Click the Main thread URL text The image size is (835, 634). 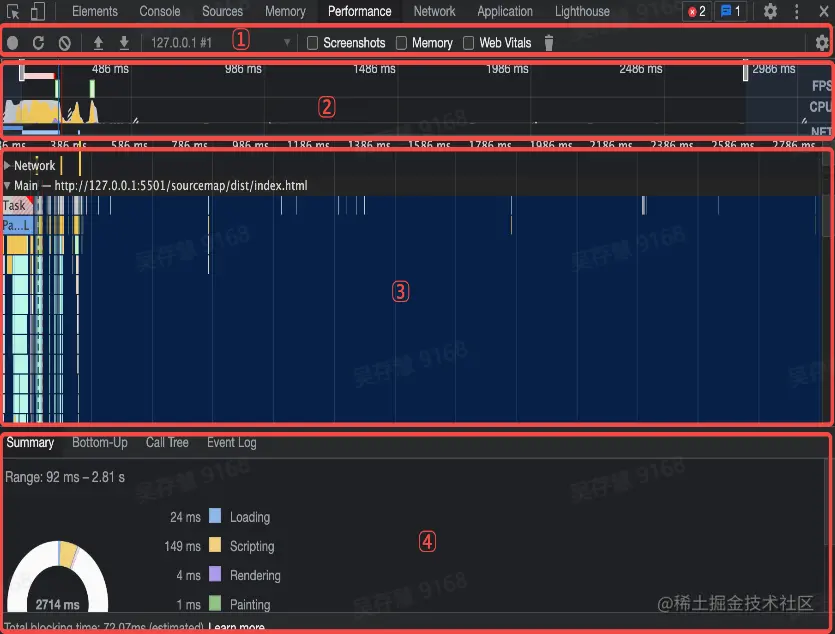tap(181, 186)
